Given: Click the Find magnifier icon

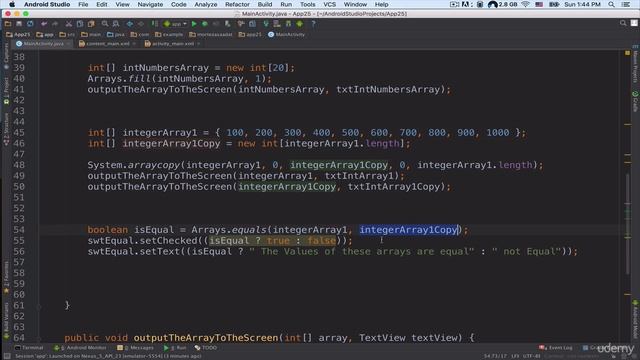Looking at the screenshot, I should pos(105,24).
